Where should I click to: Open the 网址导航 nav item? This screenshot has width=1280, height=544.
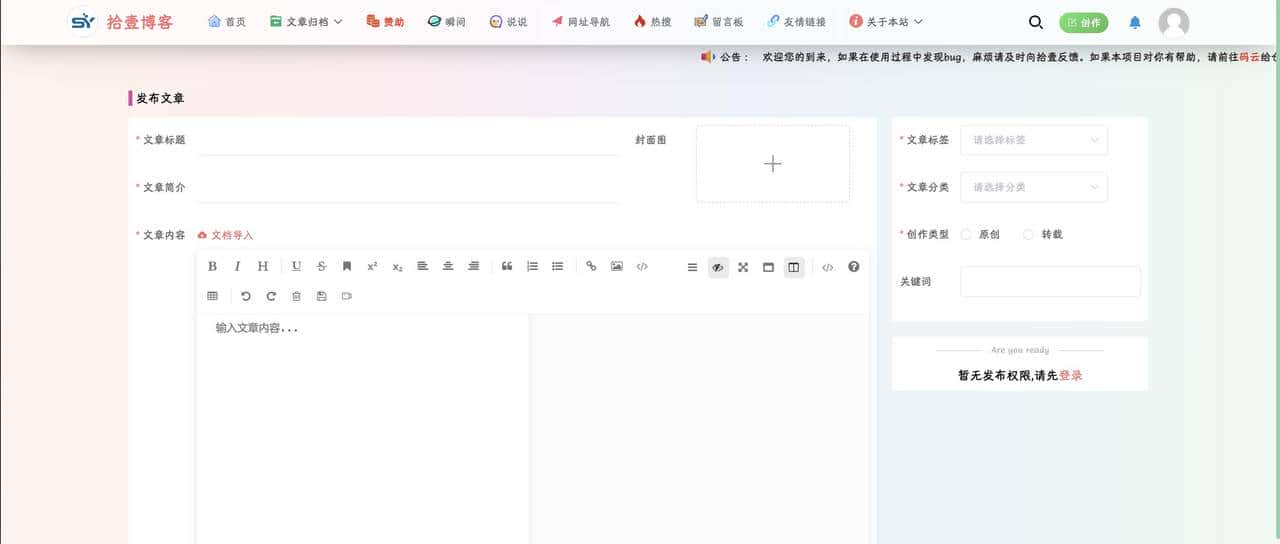click(580, 21)
